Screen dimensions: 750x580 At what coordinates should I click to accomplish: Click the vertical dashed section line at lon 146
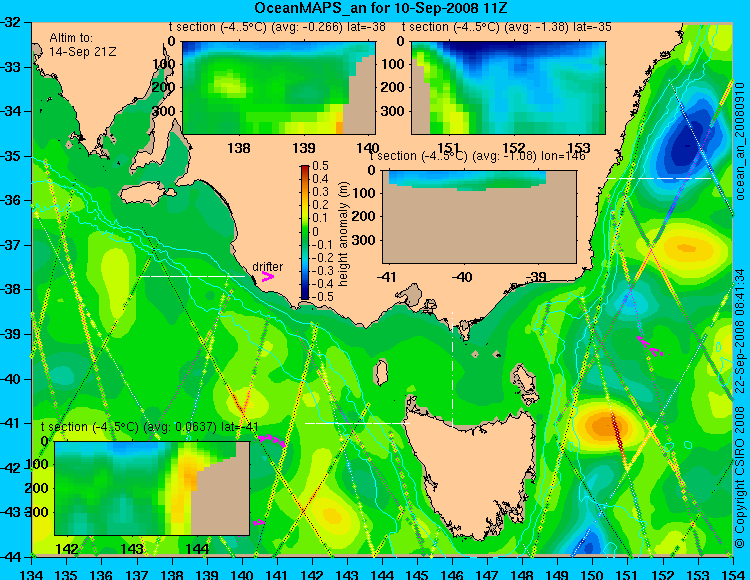coord(452,370)
